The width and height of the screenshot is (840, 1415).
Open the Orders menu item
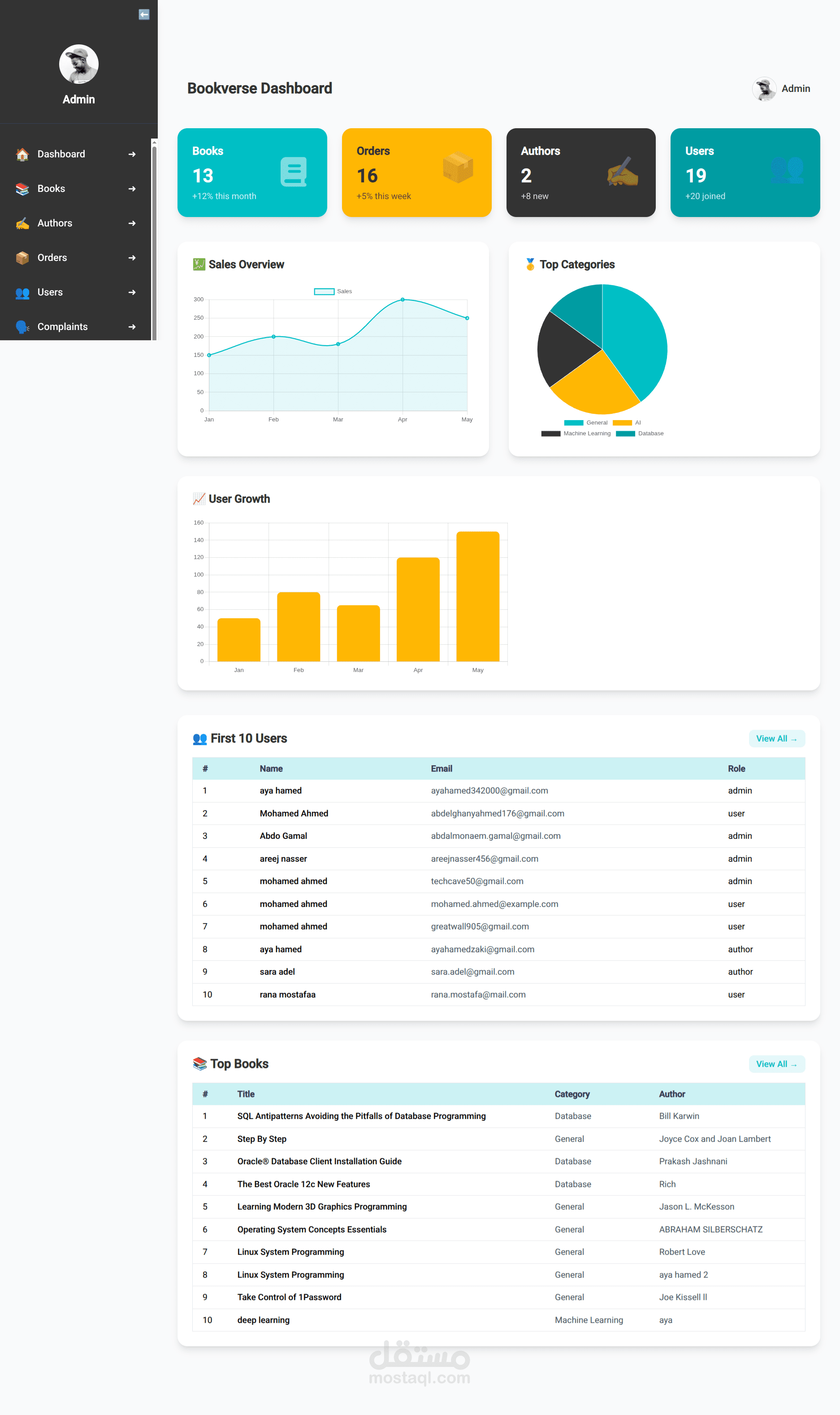coord(75,257)
